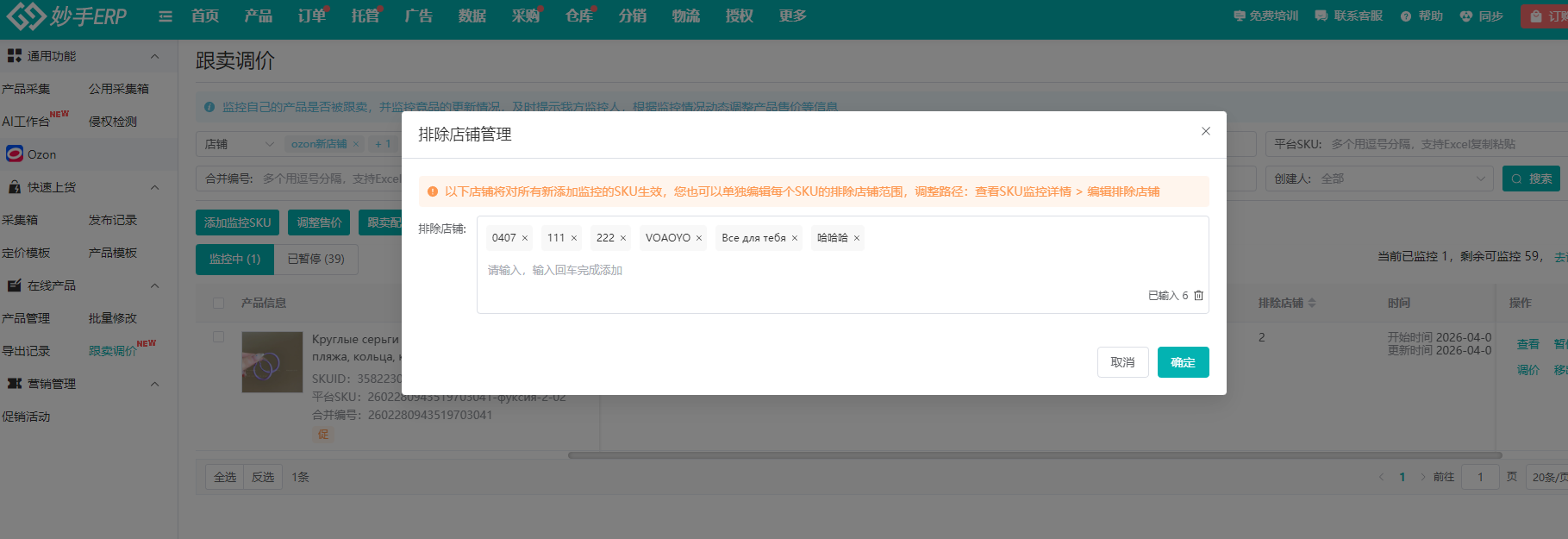Remove the Все для тебя store tag
1568x539 pixels.
(x=795, y=238)
